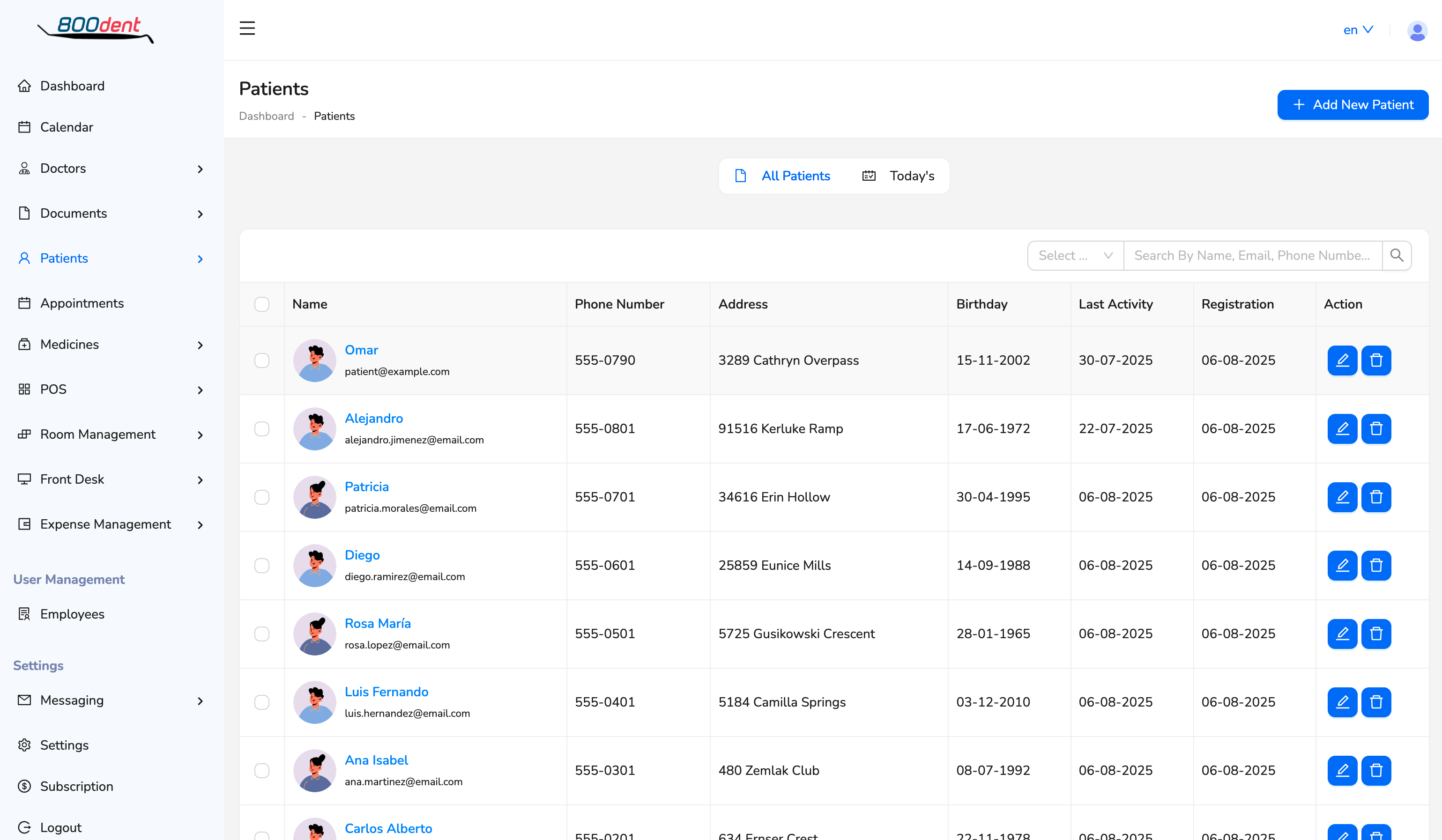
Task: Edit Omar's patient record with pencil icon
Action: pos(1342,360)
